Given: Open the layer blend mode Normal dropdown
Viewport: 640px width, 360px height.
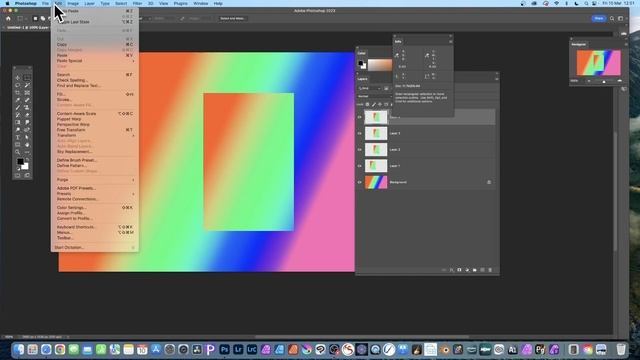Looking at the screenshot, I should 374,96.
